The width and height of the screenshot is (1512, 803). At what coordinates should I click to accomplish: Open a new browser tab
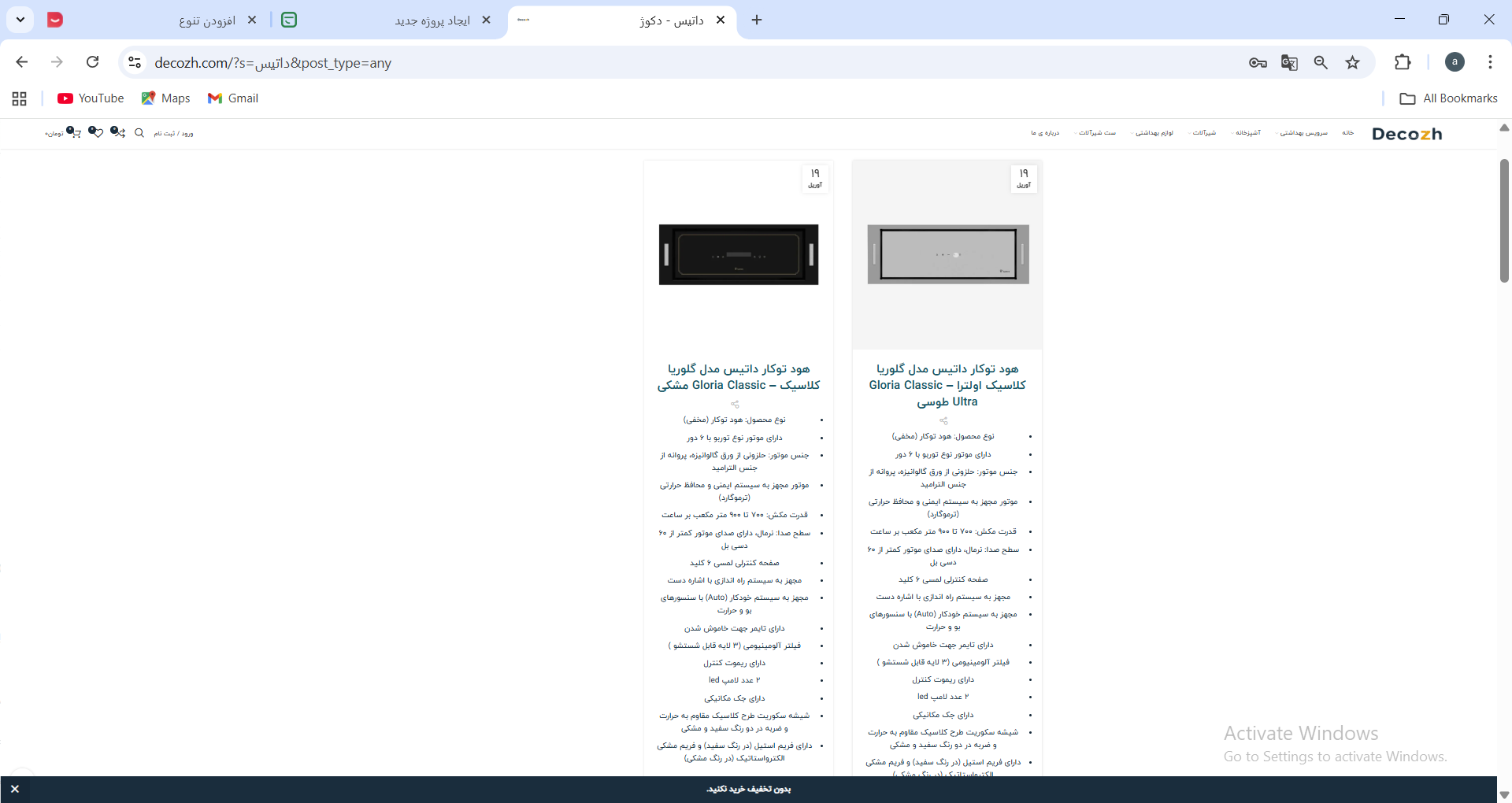[x=757, y=20]
